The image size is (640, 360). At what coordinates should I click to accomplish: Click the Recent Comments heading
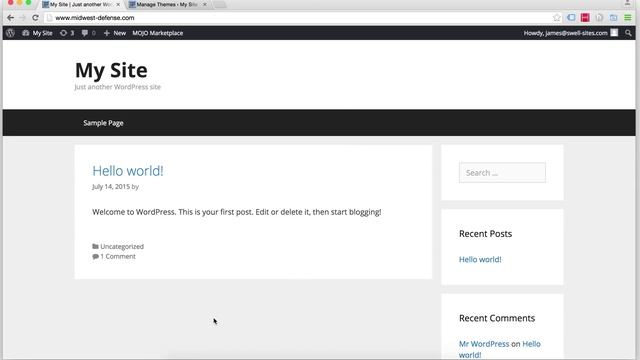497,318
